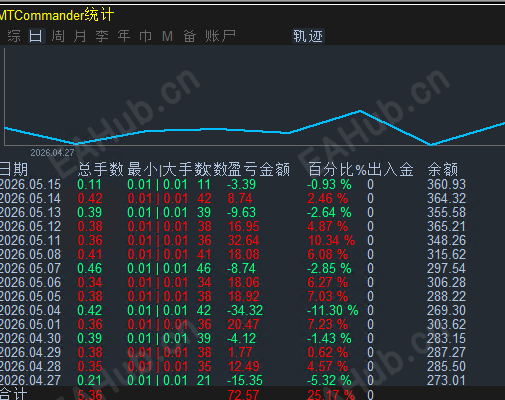Select the 2026.04.30 date row

click(30, 338)
